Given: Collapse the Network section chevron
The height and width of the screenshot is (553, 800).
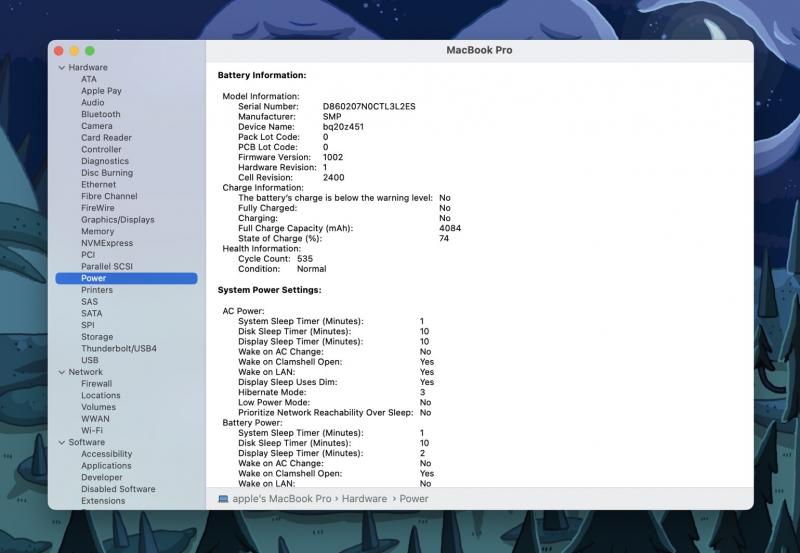Looking at the screenshot, I should pyautogui.click(x=62, y=372).
